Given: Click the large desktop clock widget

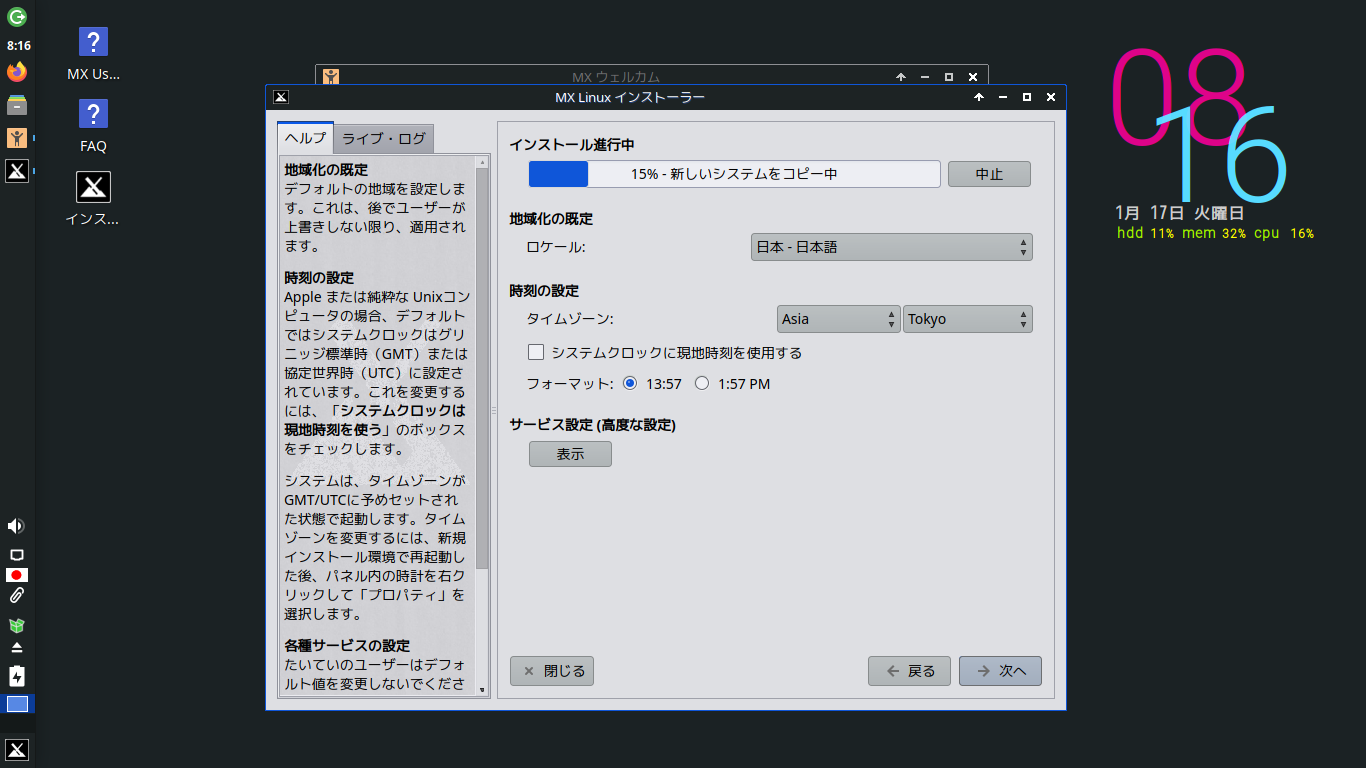Looking at the screenshot, I should point(1198,125).
